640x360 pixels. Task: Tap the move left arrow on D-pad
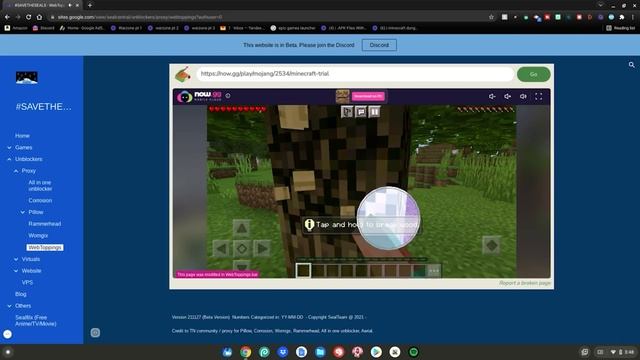tap(221, 248)
